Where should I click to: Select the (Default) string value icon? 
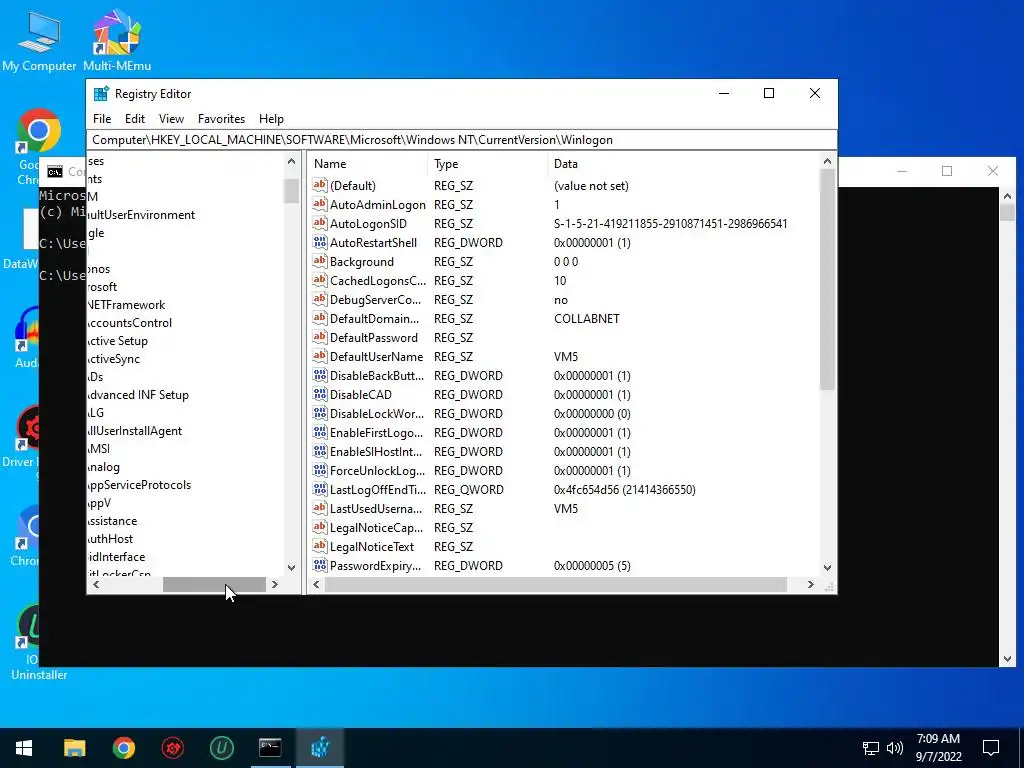(x=319, y=185)
